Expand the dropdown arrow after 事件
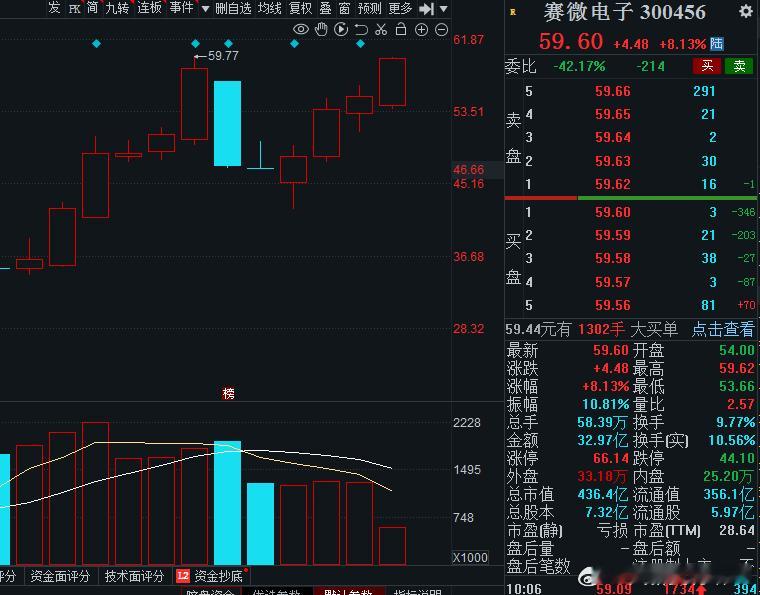This screenshot has width=760, height=595. tap(205, 9)
